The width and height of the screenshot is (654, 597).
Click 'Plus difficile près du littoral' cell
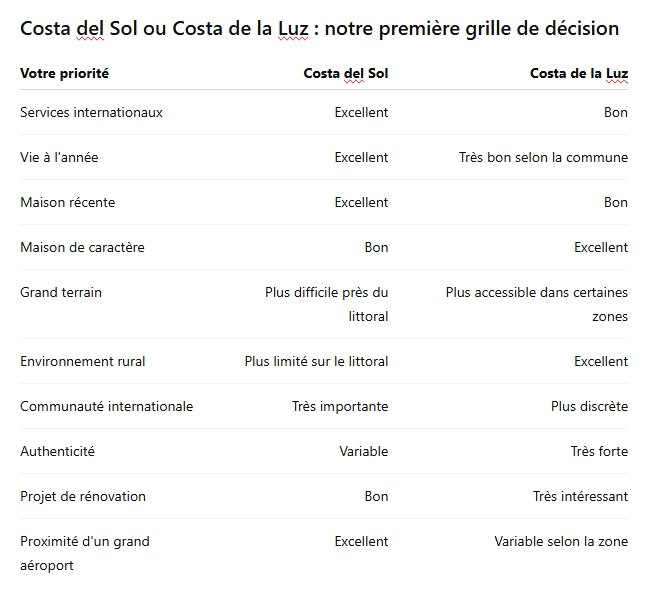[327, 305]
